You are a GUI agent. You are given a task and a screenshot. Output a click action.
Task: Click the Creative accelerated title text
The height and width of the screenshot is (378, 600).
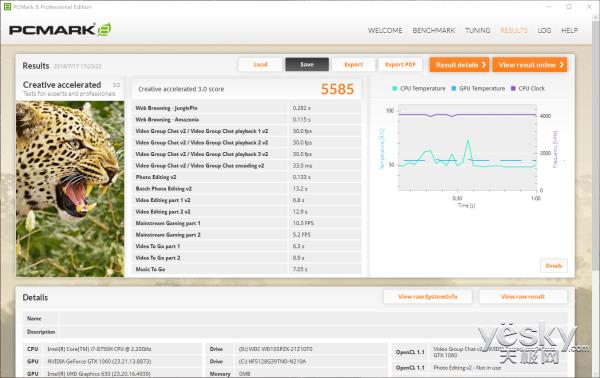(x=62, y=85)
